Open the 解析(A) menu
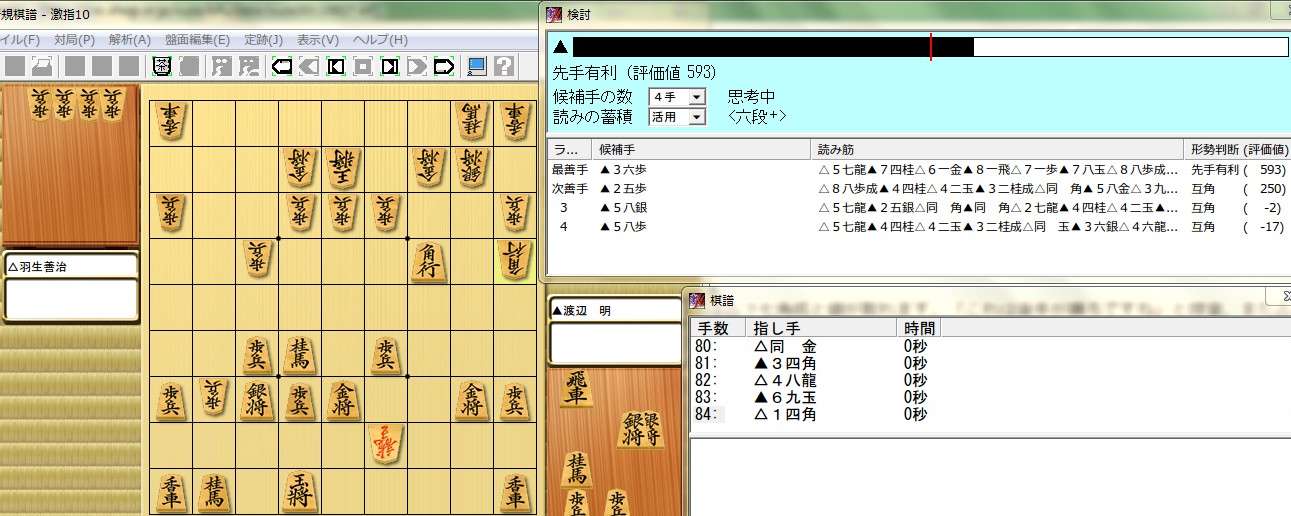 (129, 40)
